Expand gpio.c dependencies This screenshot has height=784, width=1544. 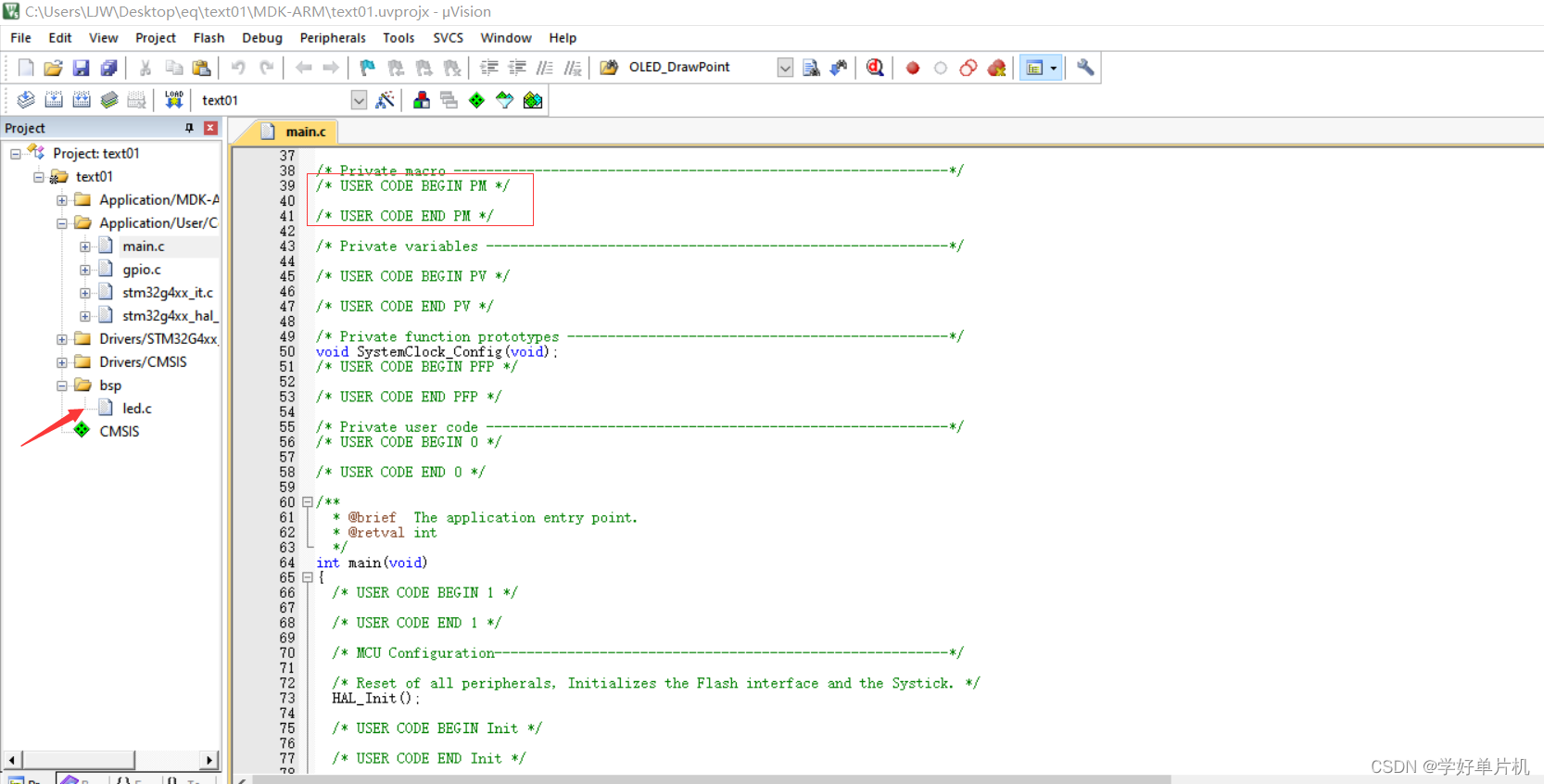point(85,270)
